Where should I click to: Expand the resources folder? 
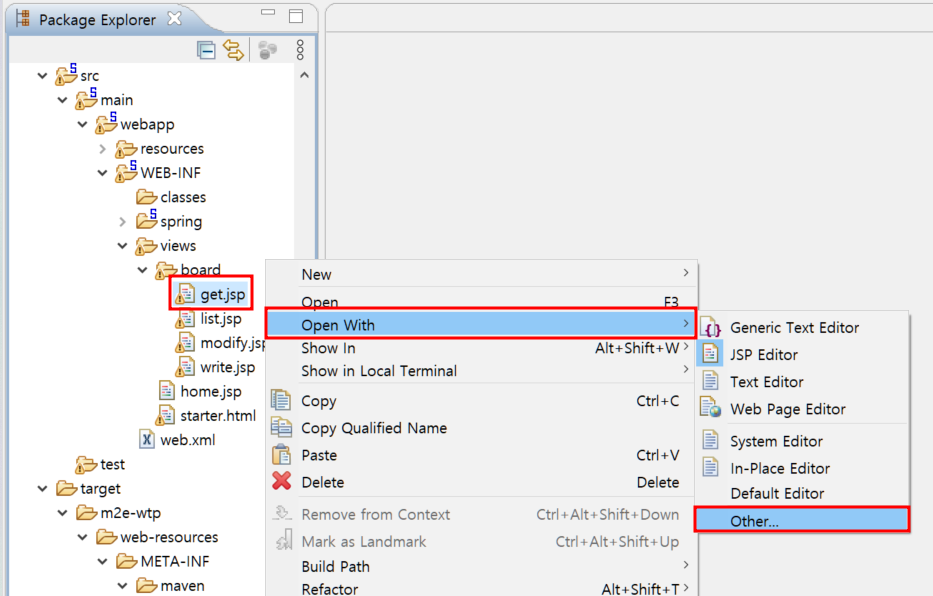pos(102,149)
